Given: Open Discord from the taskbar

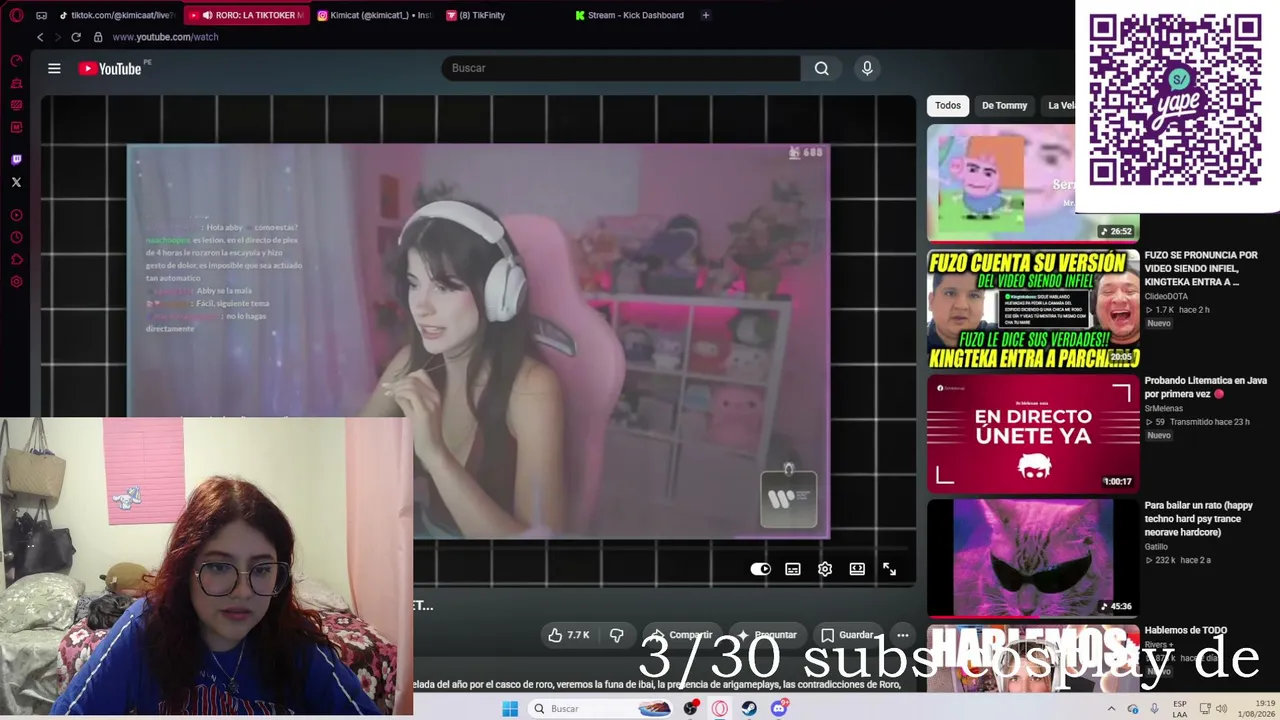Looking at the screenshot, I should pos(779,709).
